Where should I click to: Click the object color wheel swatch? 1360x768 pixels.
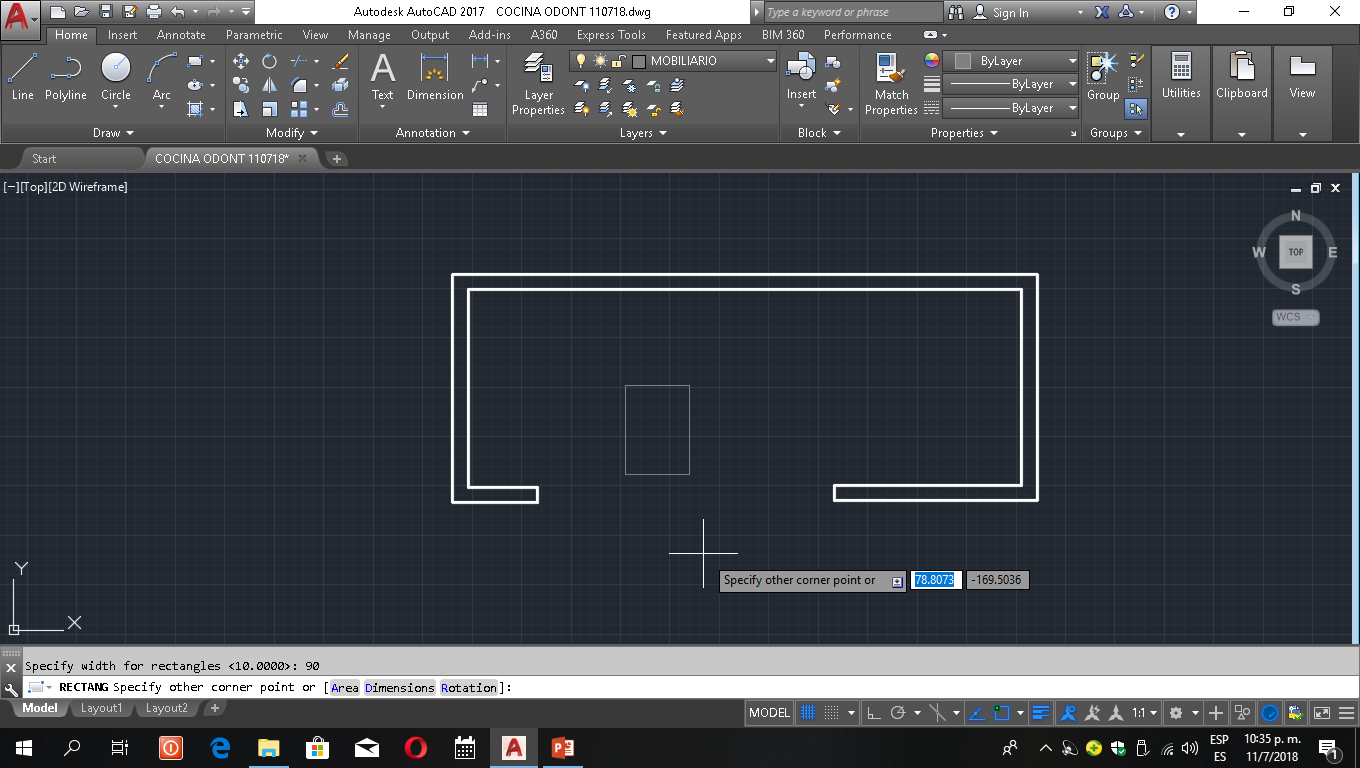pos(931,60)
